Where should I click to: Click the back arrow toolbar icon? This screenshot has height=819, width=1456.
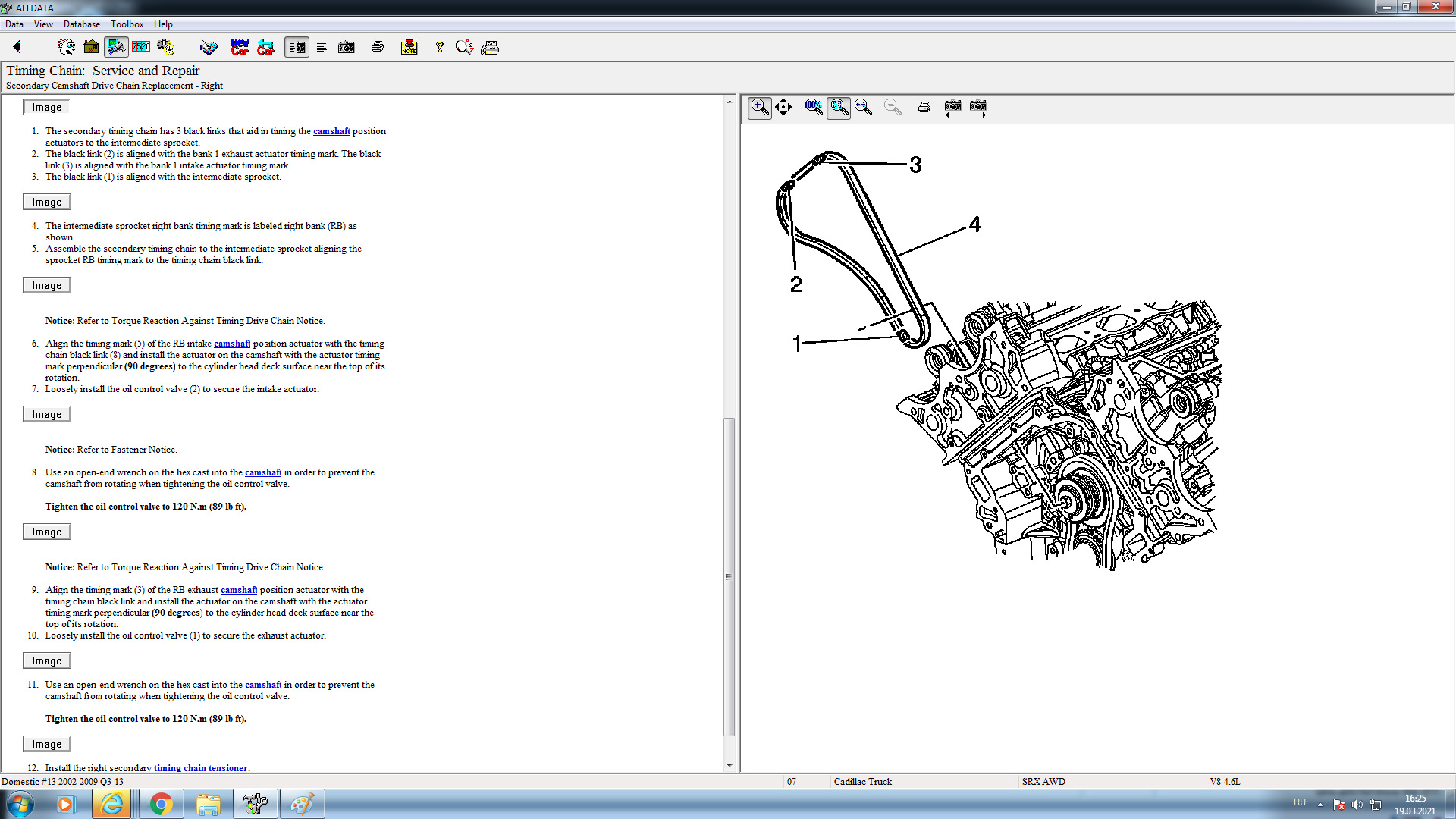click(17, 47)
